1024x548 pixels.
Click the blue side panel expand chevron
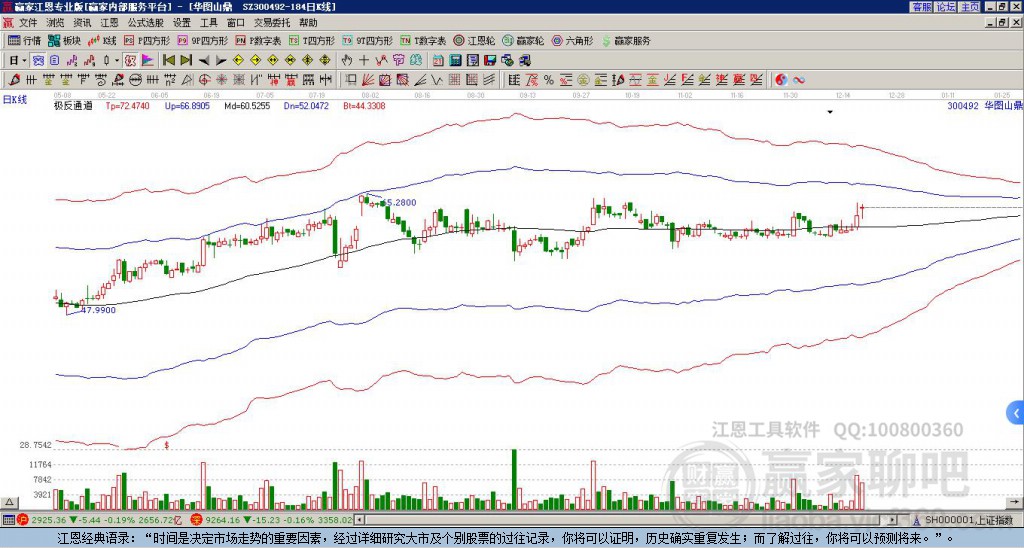(1016, 413)
